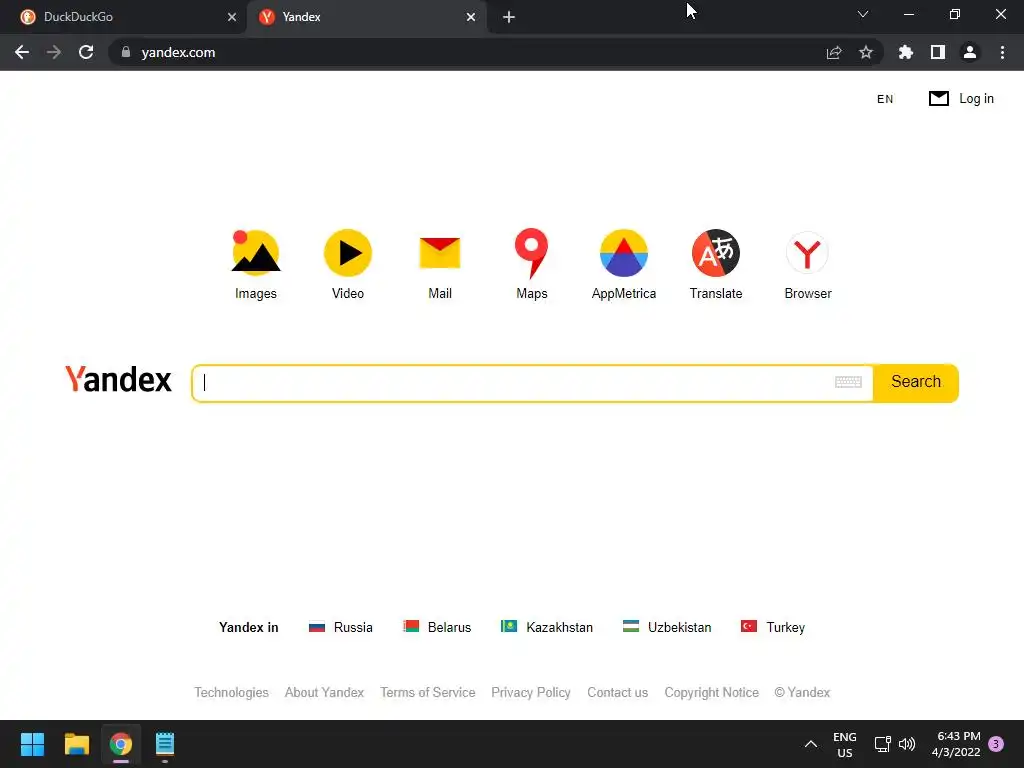Image resolution: width=1024 pixels, height=768 pixels.
Task: Show hidden system tray icons
Action: pyautogui.click(x=810, y=744)
